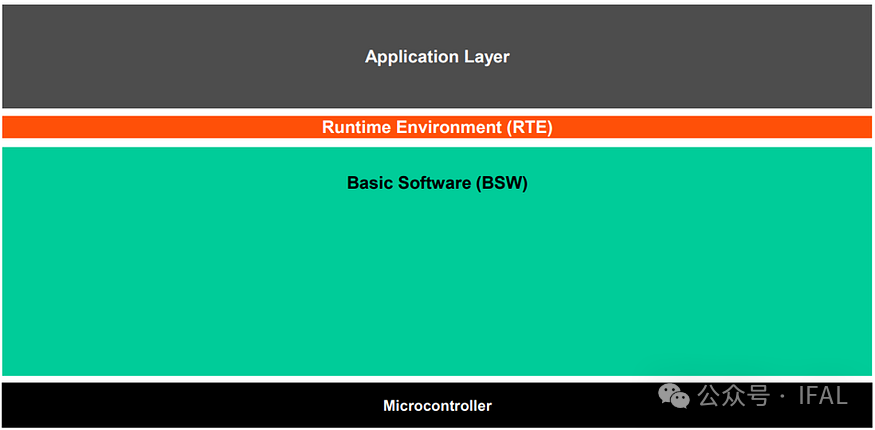Click the "(BSW)" abbreviation in the green block
Viewport: 875px width, 430px height.
coord(502,183)
